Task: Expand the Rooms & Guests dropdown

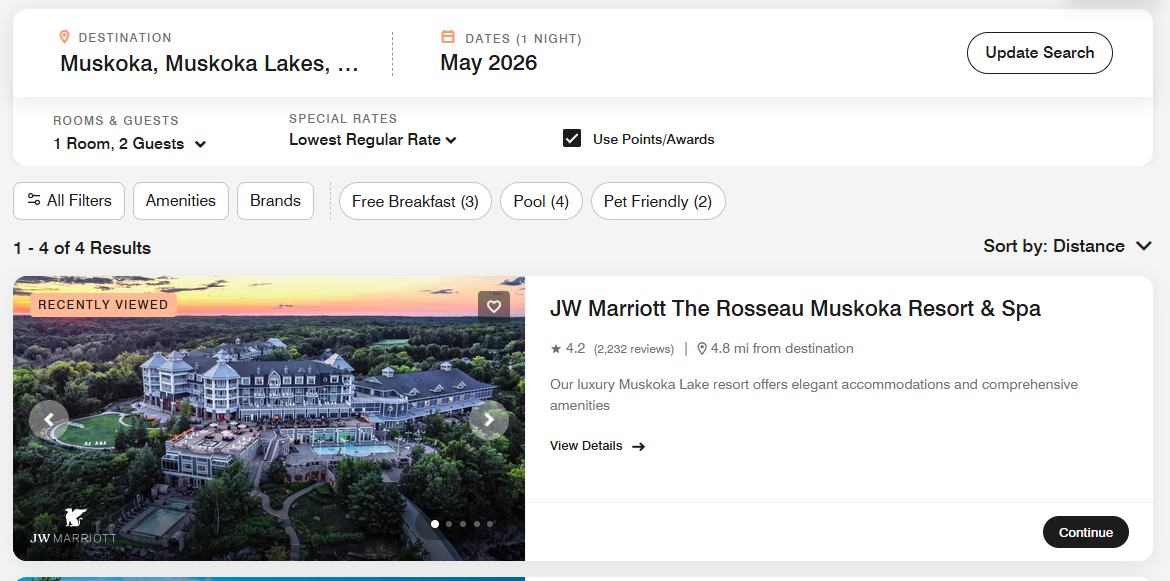Action: (130, 144)
